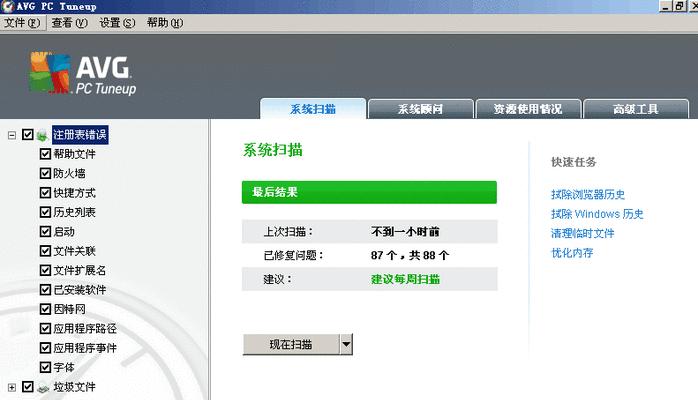
Task: Open the 帮助(H) menu
Action: [x=165, y=23]
